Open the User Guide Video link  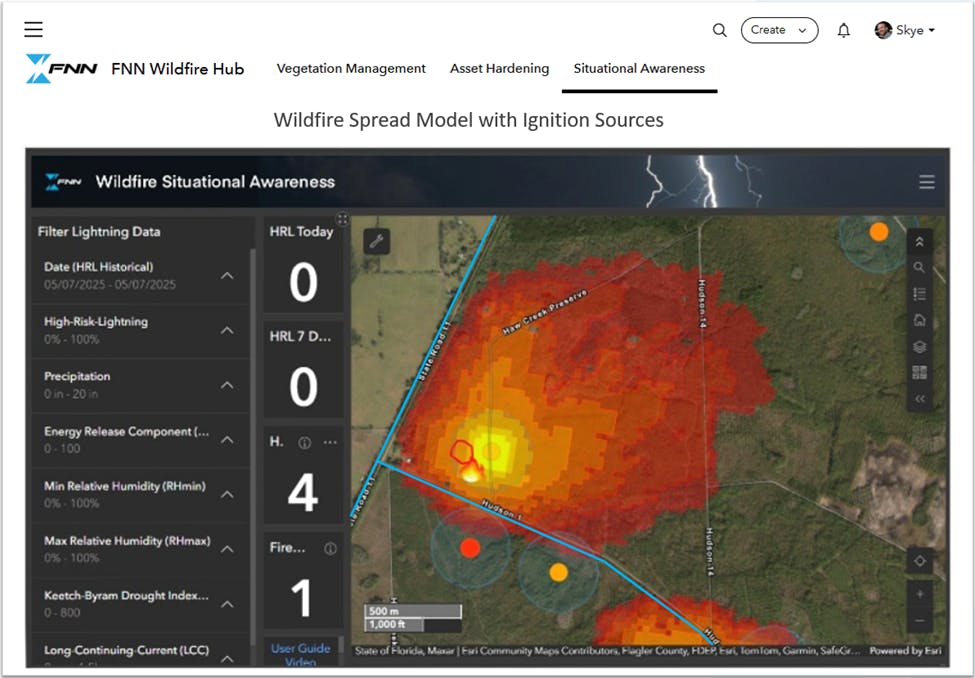(300, 654)
